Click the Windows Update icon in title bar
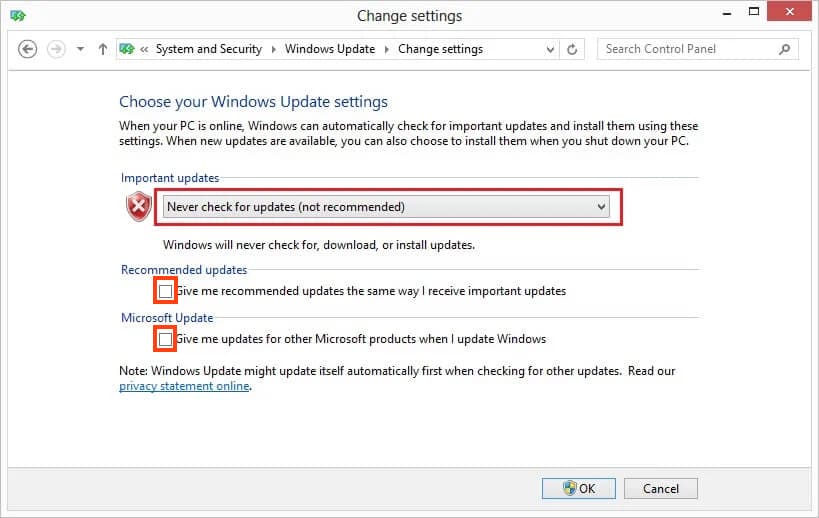This screenshot has height=518, width=819. tap(19, 16)
